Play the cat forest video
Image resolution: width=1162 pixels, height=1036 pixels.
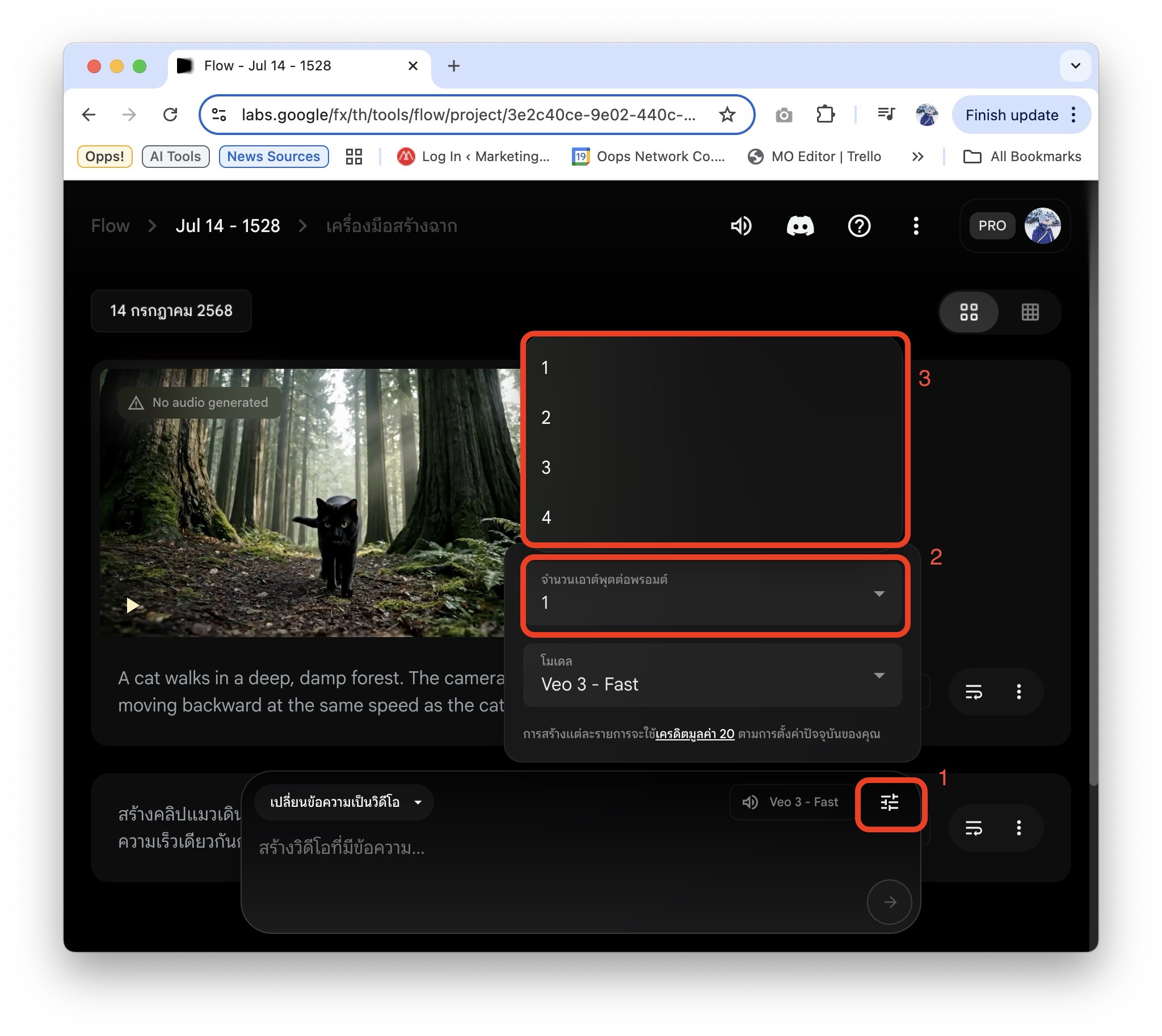click(x=132, y=606)
